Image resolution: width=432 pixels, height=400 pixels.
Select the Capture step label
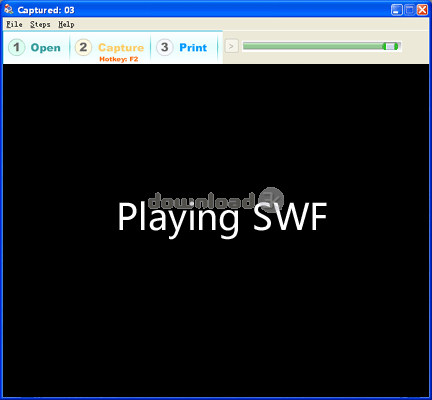tap(121, 48)
